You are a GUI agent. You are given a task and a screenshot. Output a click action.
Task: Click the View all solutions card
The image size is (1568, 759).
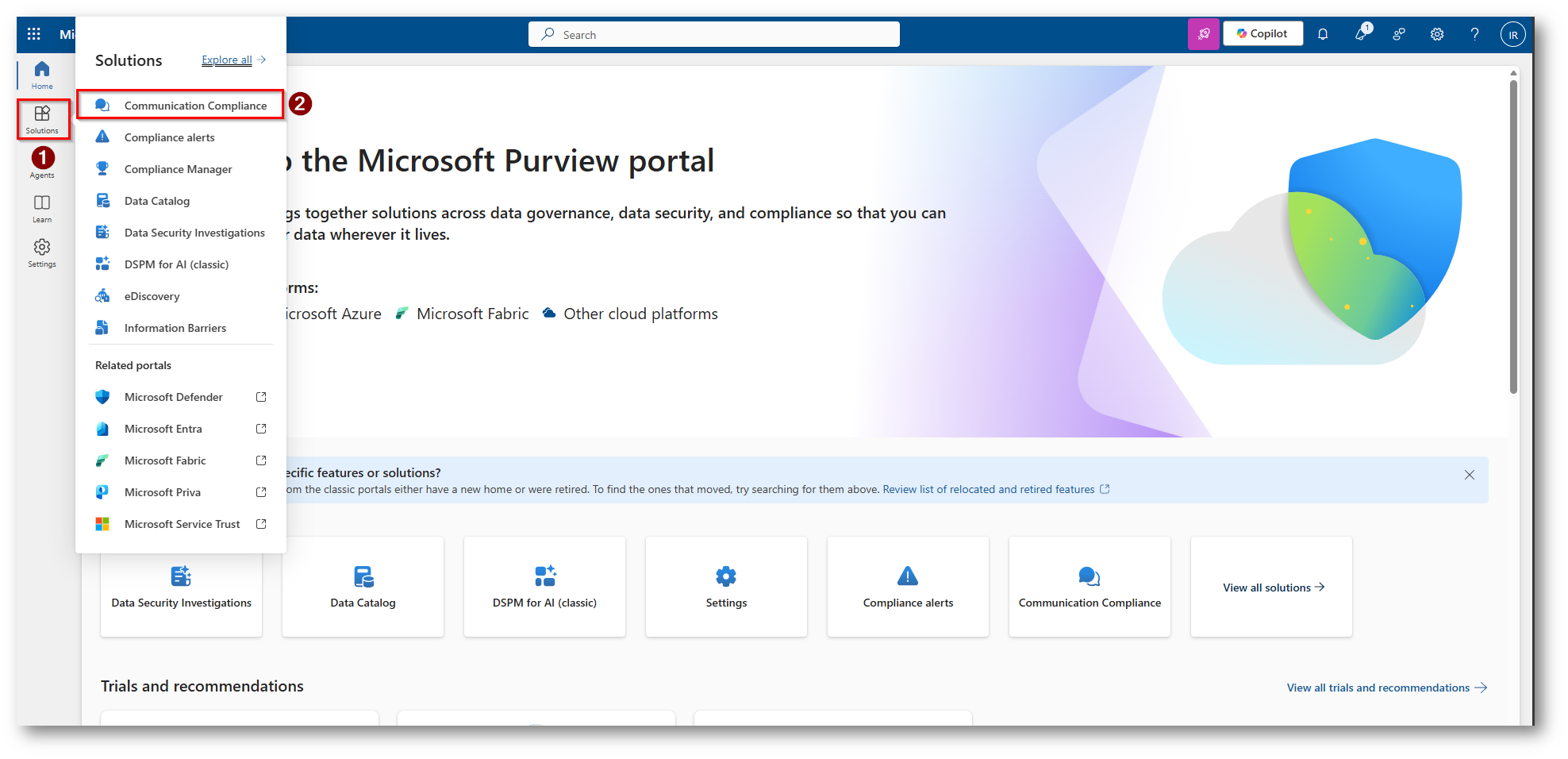pyautogui.click(x=1272, y=587)
